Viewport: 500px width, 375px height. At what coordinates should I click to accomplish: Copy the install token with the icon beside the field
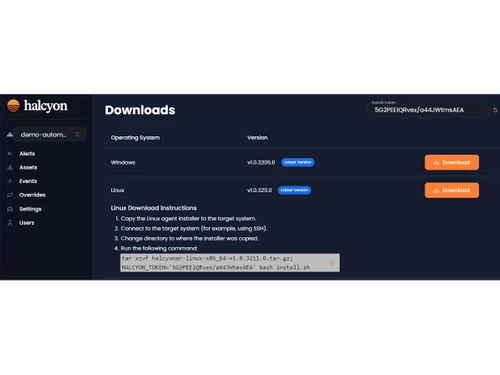(x=495, y=110)
